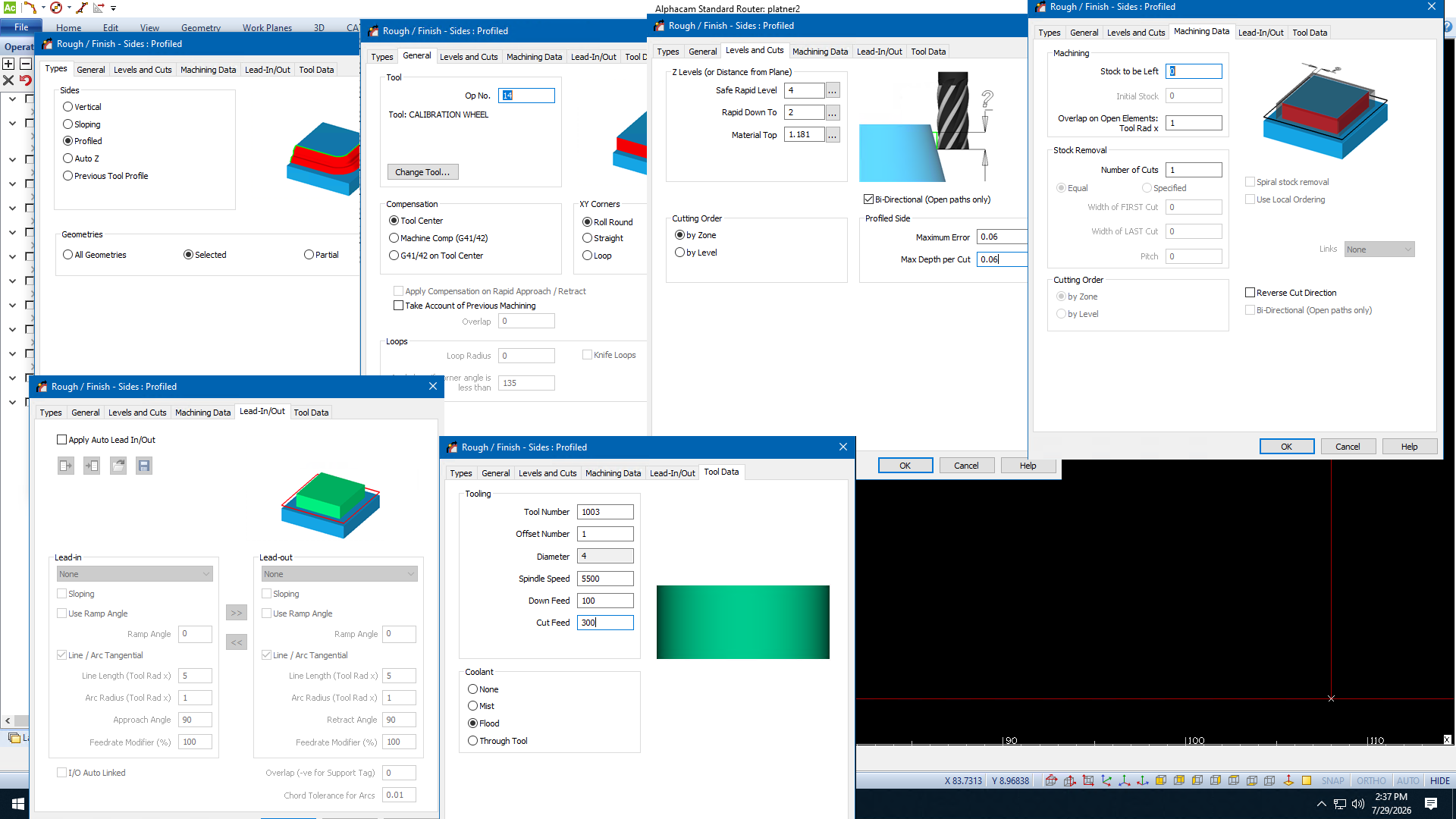Open the Lead-in type None dropdown

[x=134, y=574]
